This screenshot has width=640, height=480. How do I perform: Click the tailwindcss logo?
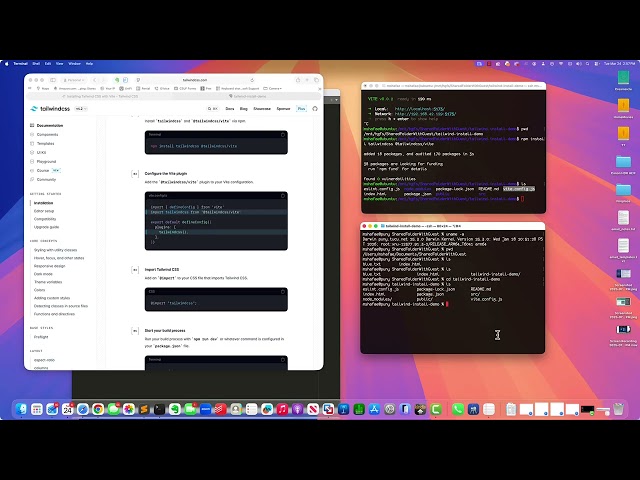click(50, 109)
